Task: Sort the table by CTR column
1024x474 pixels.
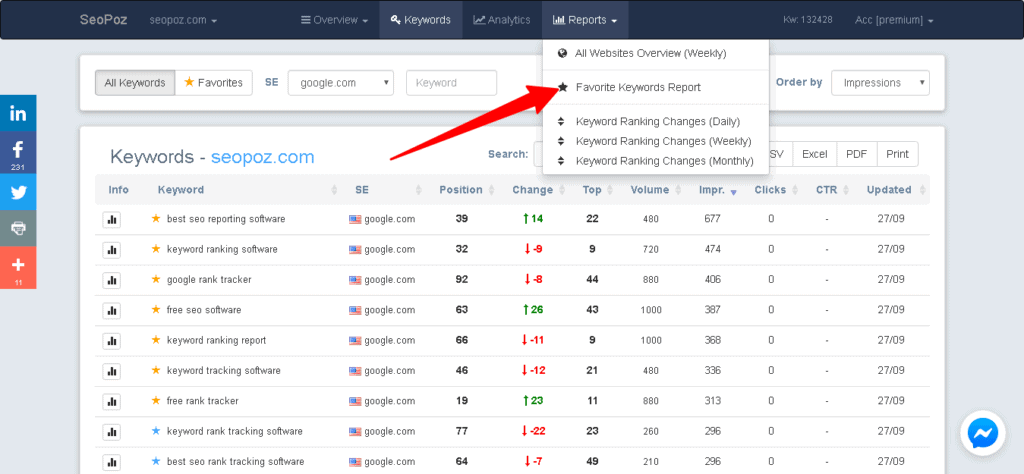Action: tap(831, 190)
